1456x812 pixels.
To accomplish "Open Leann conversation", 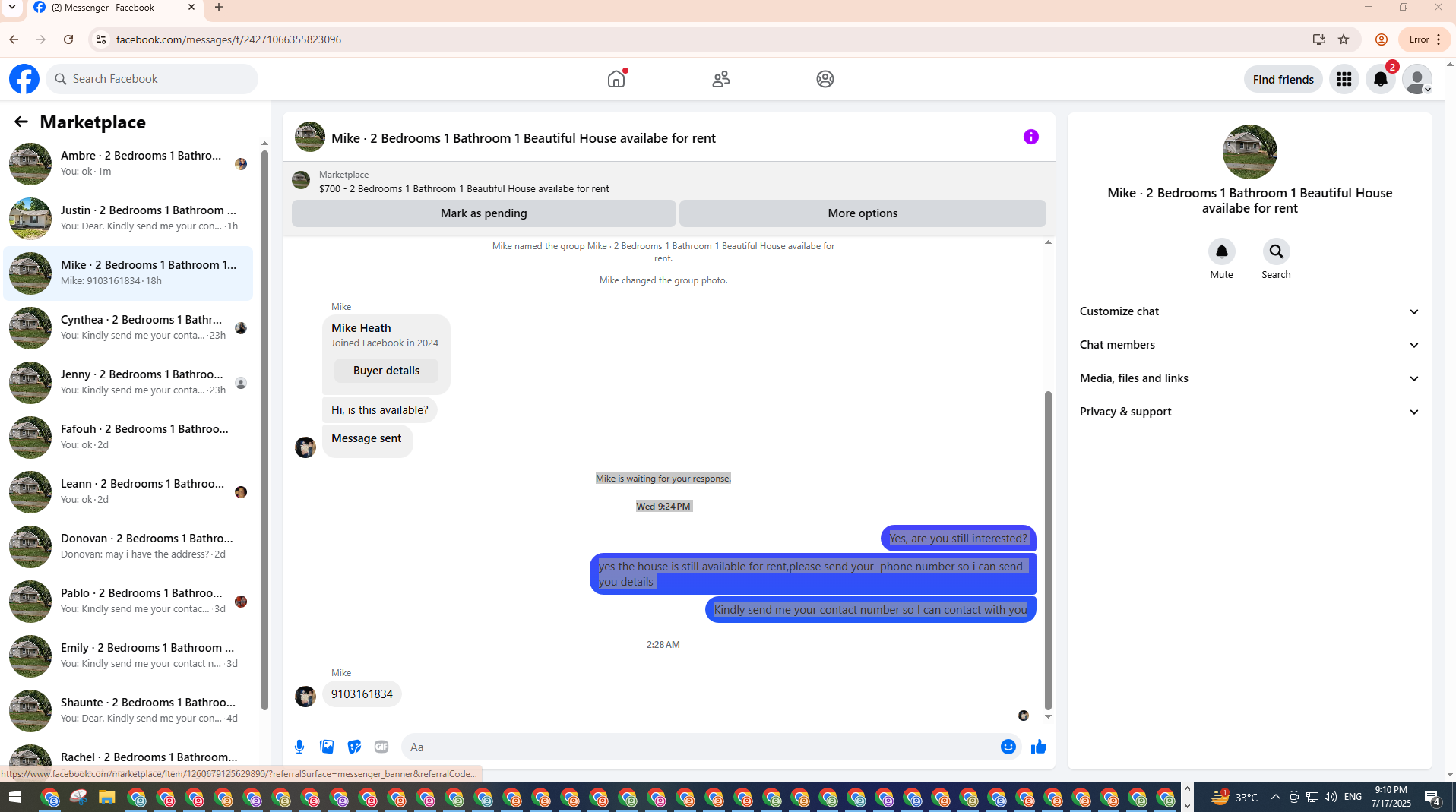I will (128, 492).
